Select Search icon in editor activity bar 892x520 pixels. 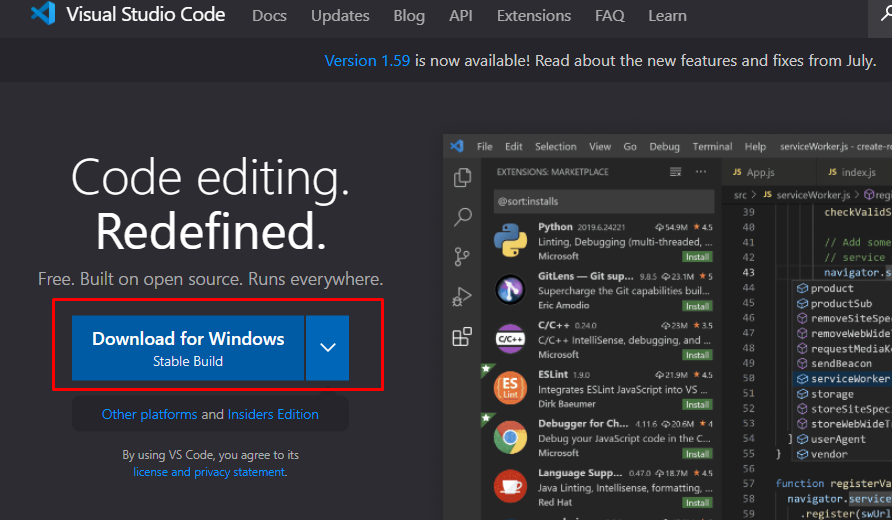[462, 217]
